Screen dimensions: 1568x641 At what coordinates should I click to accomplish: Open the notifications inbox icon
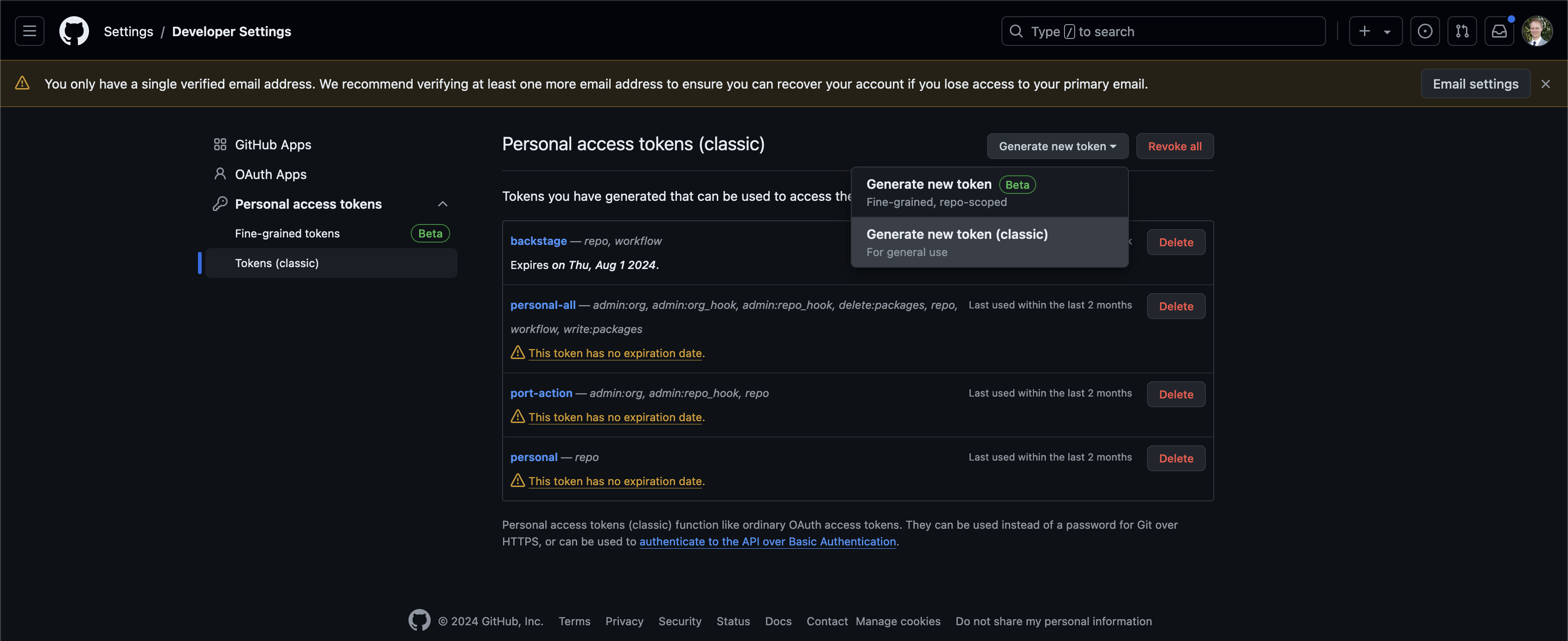click(x=1498, y=31)
